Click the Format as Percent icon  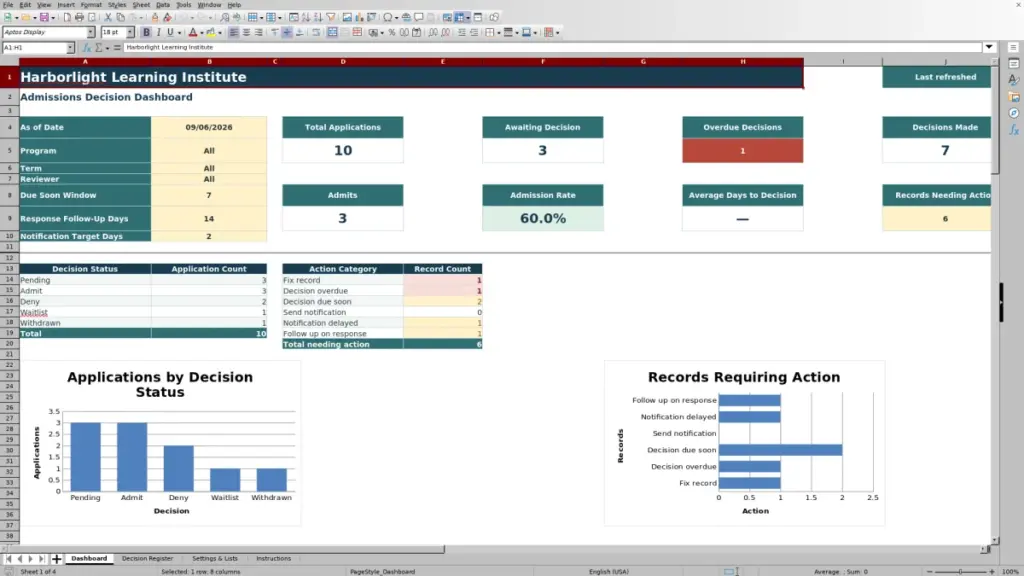(x=392, y=32)
